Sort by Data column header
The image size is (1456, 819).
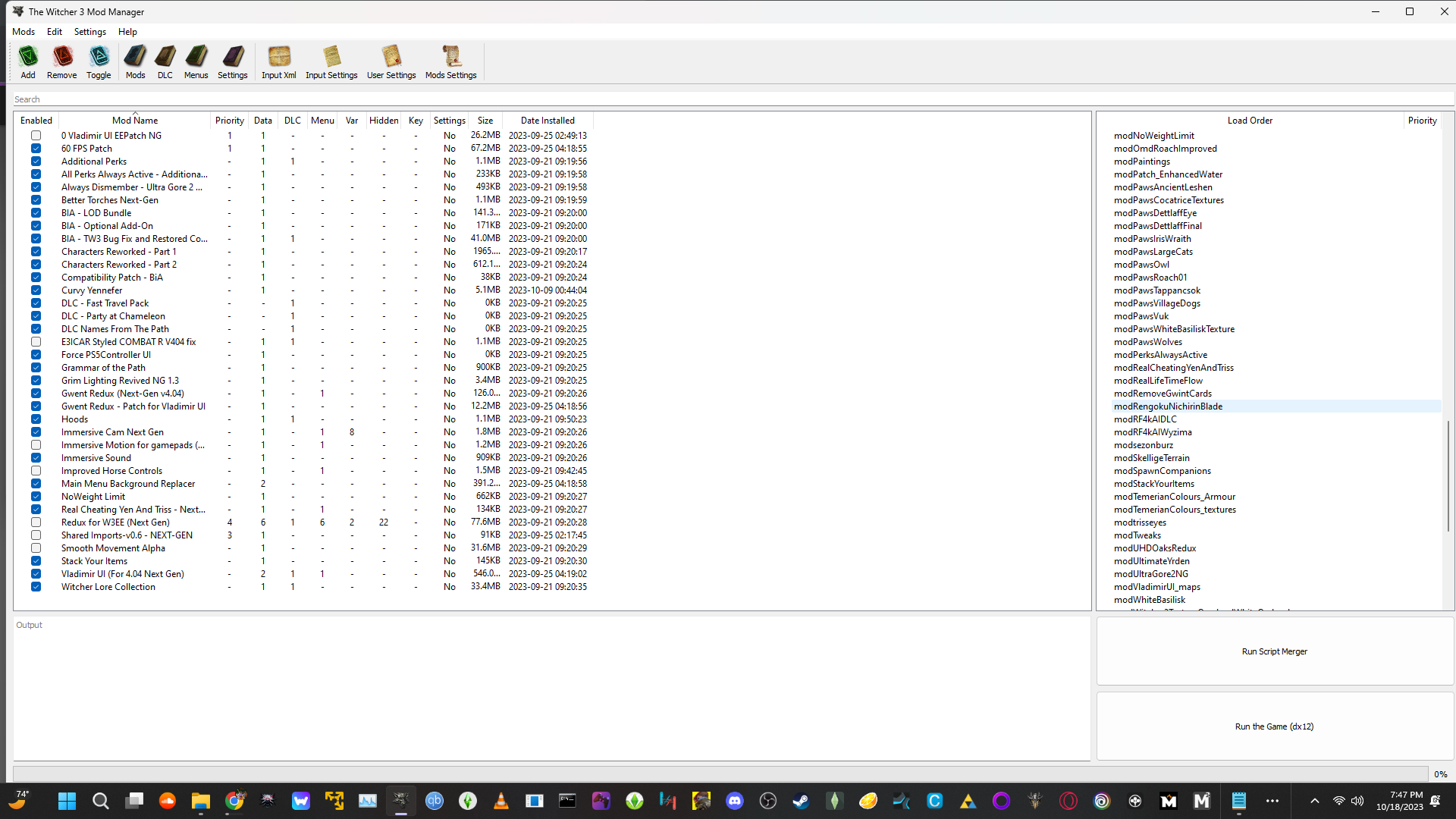pyautogui.click(x=263, y=121)
